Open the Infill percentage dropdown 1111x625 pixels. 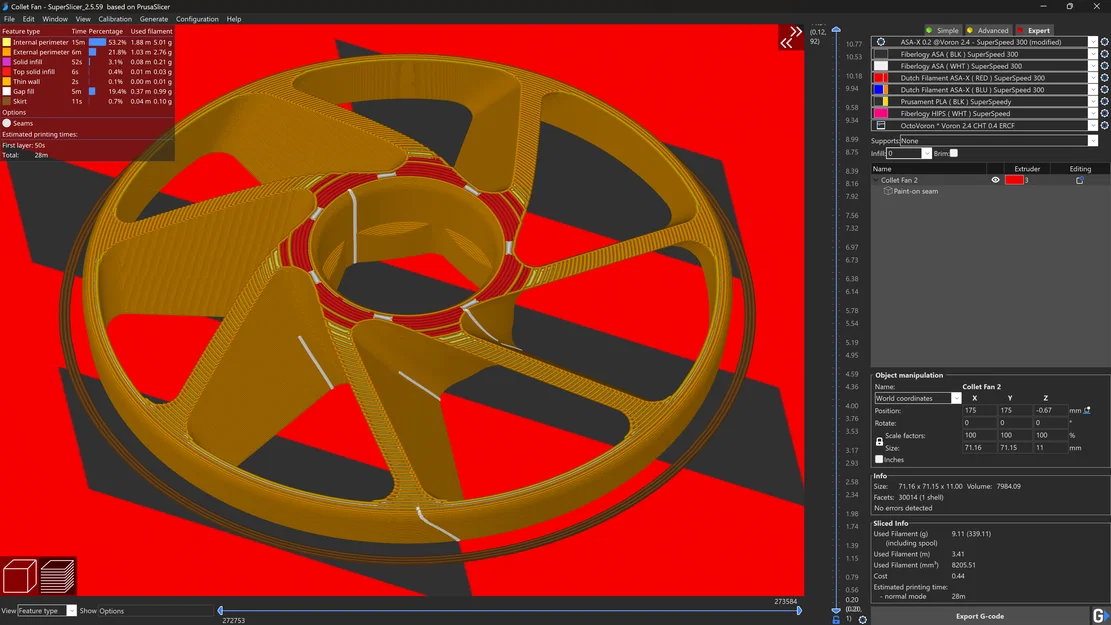(926, 153)
